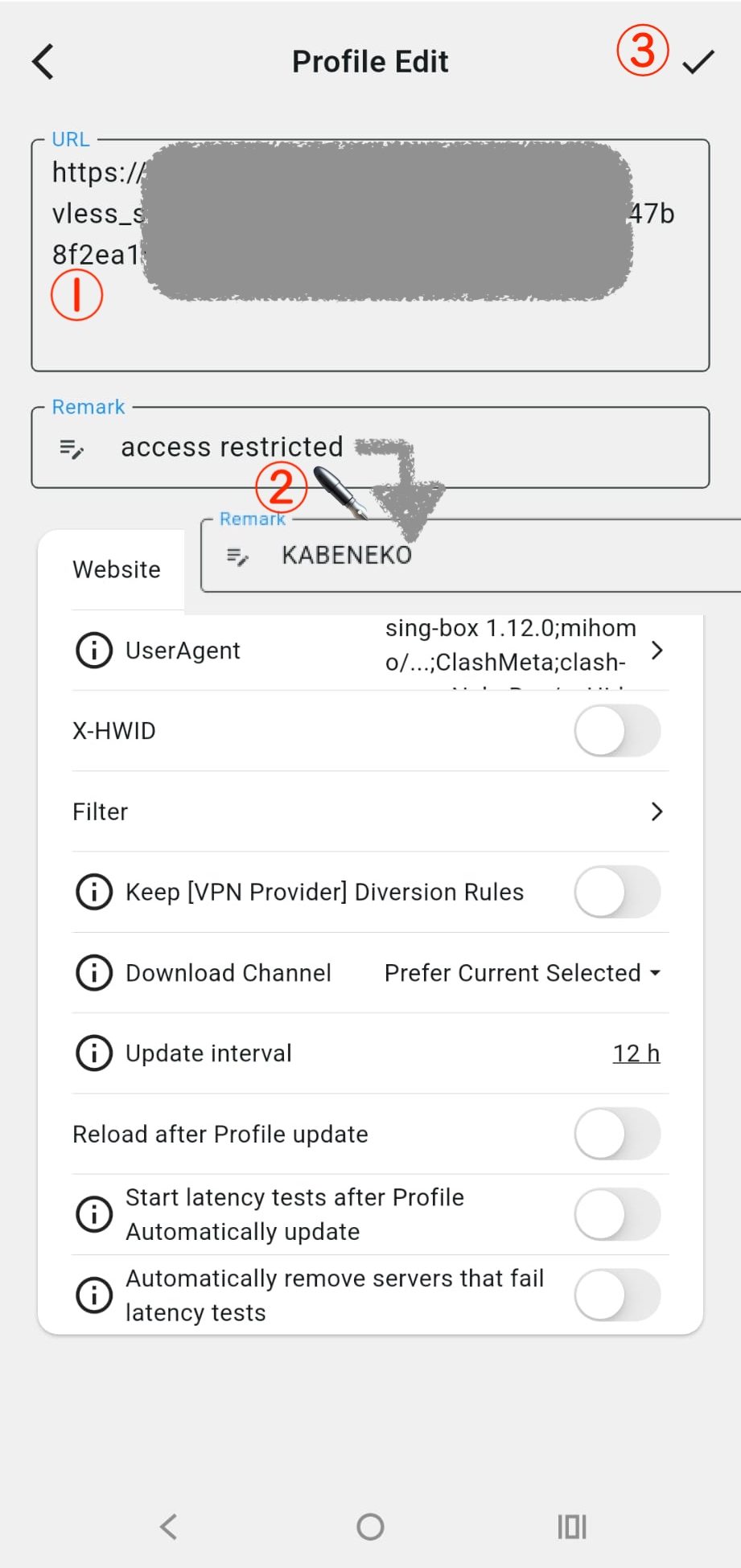Tap info icon for auto-remove failed servers
This screenshot has width=741, height=1568.
click(x=94, y=1295)
